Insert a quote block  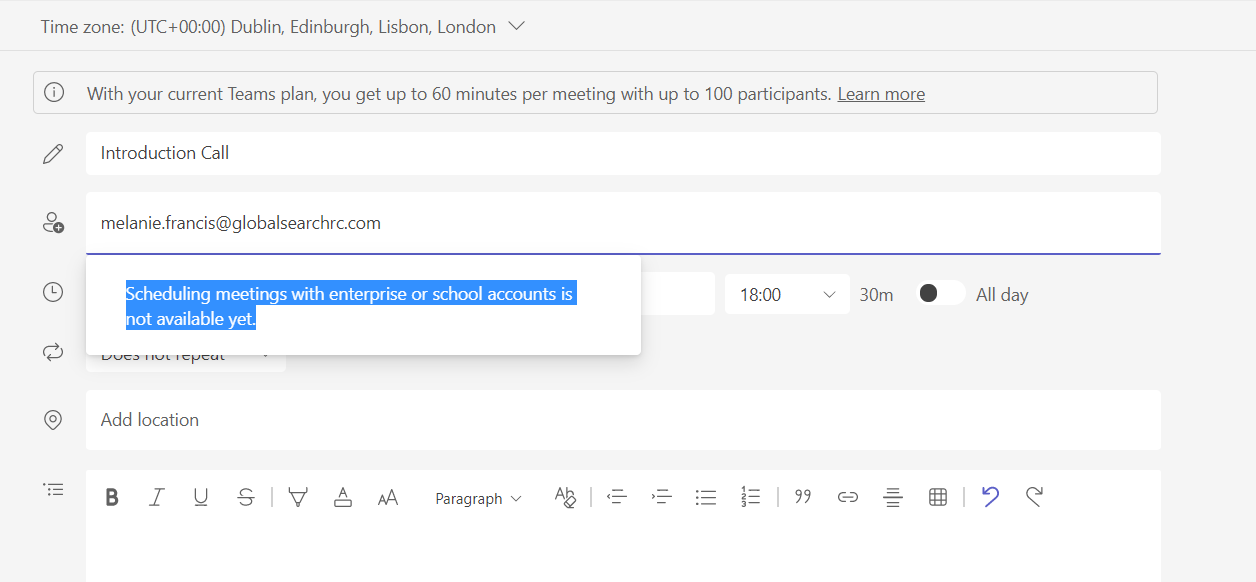803,496
